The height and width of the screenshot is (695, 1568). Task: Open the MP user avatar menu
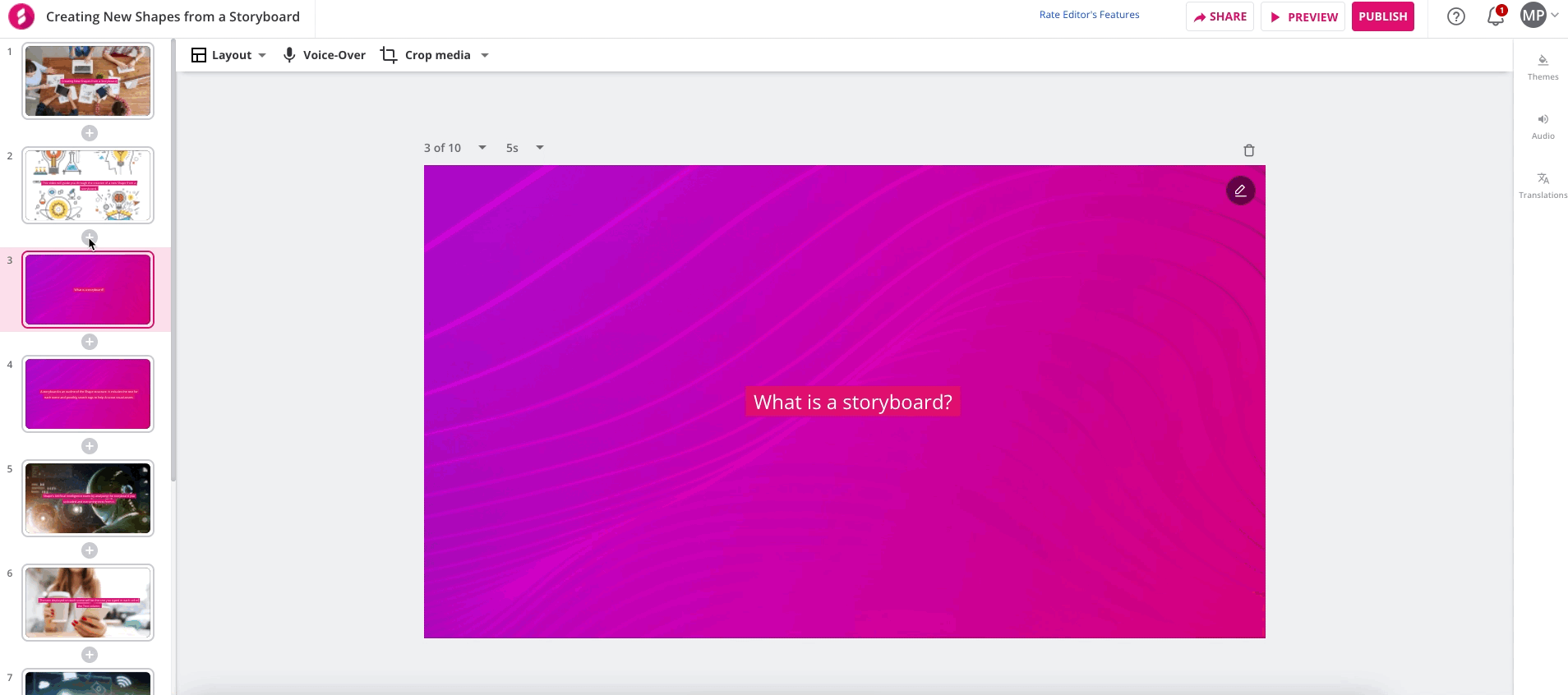point(1533,16)
